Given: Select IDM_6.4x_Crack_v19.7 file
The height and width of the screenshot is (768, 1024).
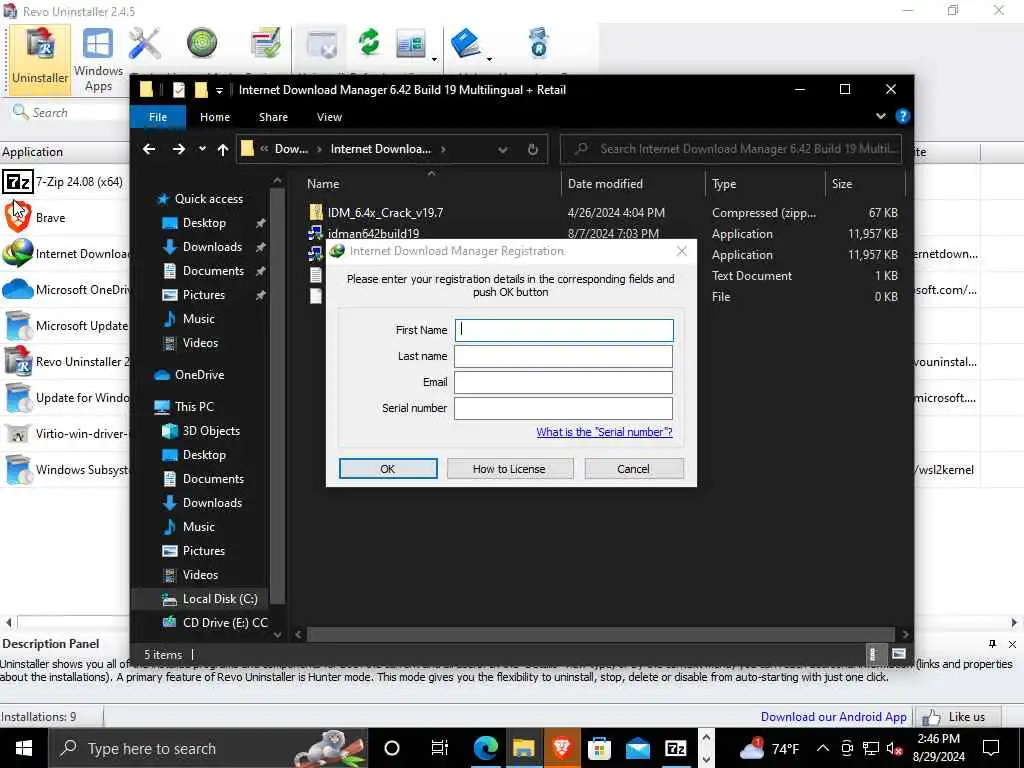Looking at the screenshot, I should pyautogui.click(x=385, y=212).
